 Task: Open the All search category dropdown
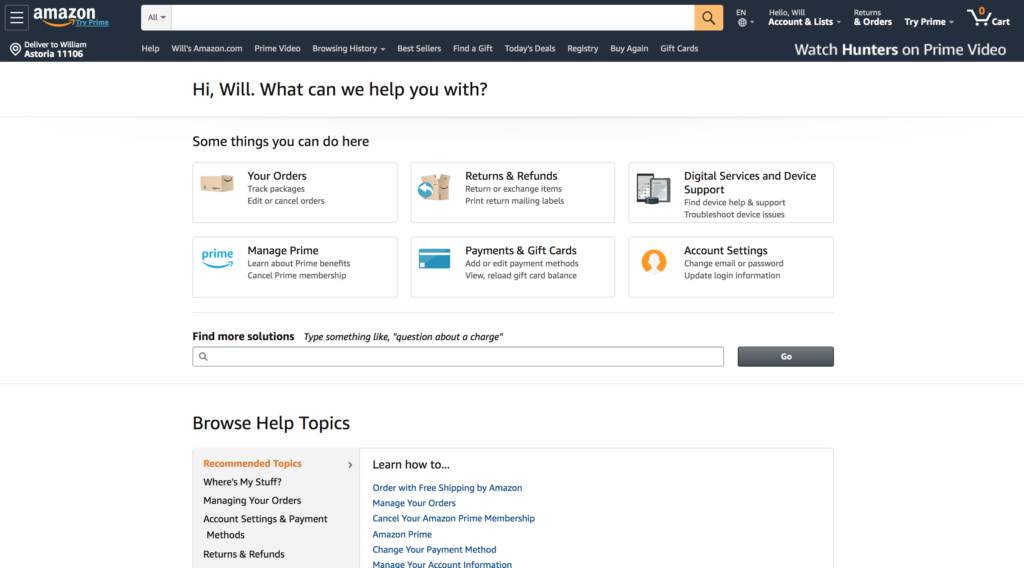(x=156, y=18)
